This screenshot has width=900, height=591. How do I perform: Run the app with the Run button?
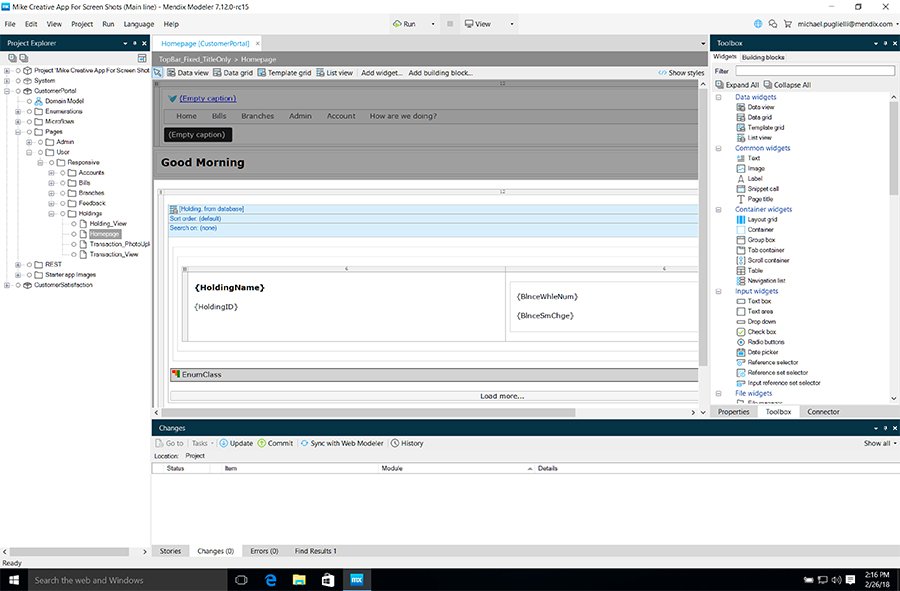404,23
